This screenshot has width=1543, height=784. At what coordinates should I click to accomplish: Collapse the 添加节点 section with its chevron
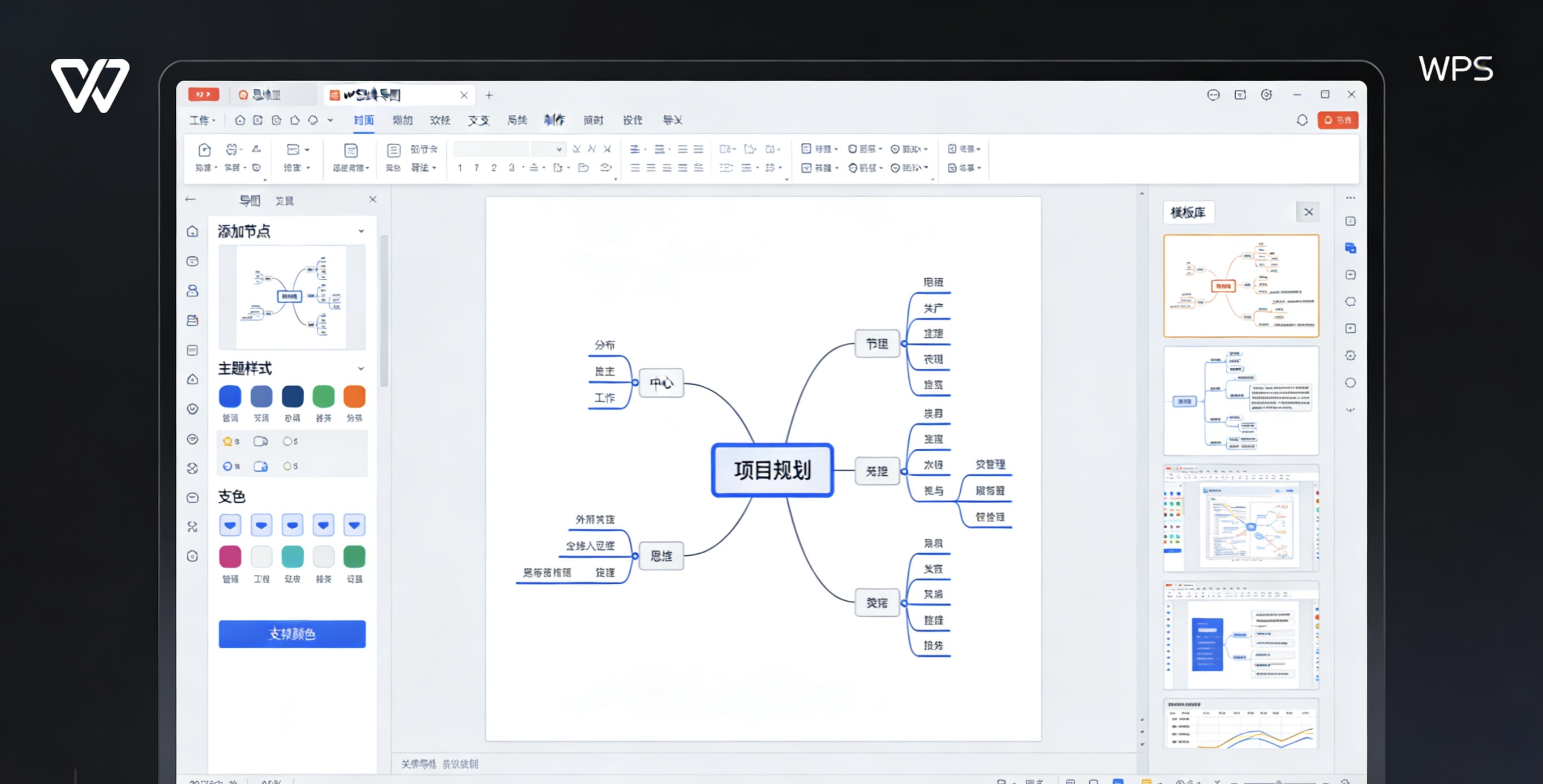(360, 231)
